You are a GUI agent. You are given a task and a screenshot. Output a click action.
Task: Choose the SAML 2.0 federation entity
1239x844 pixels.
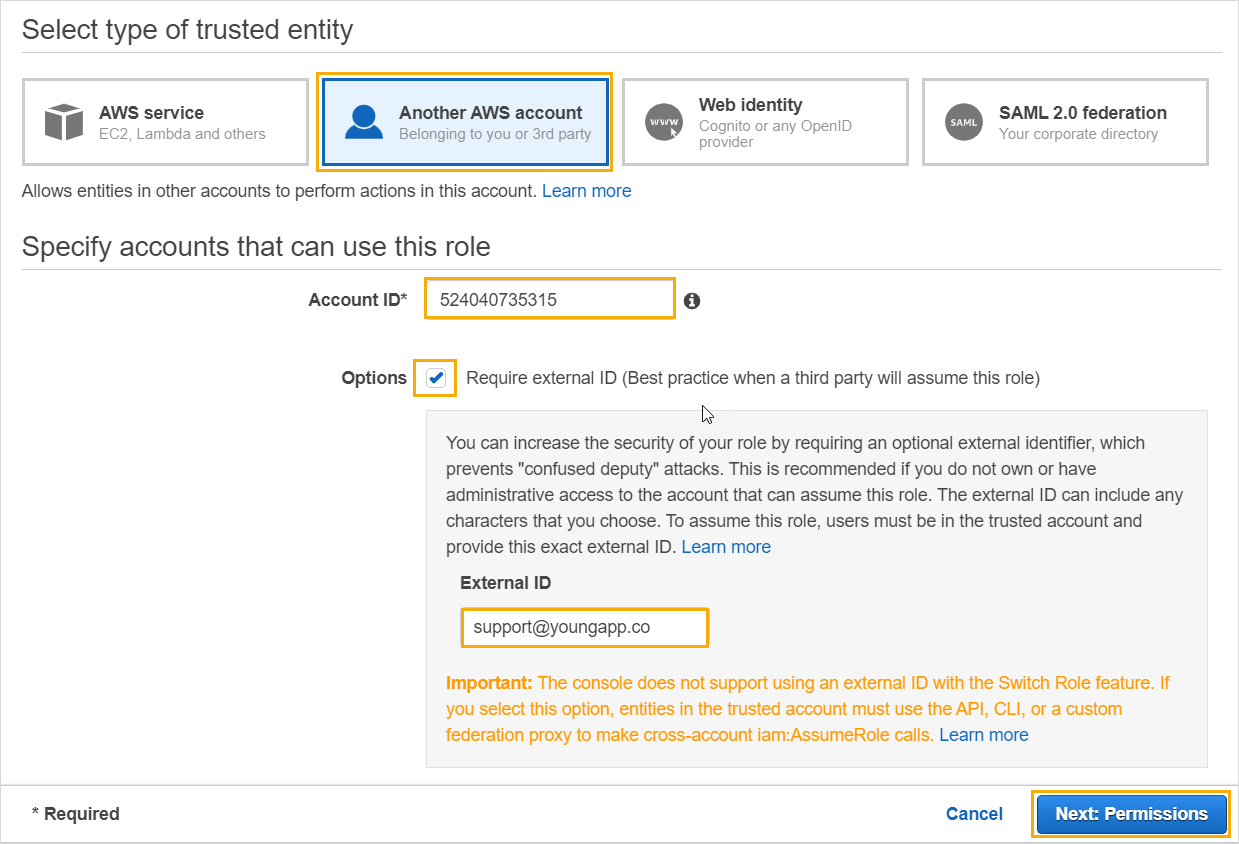pos(1065,122)
